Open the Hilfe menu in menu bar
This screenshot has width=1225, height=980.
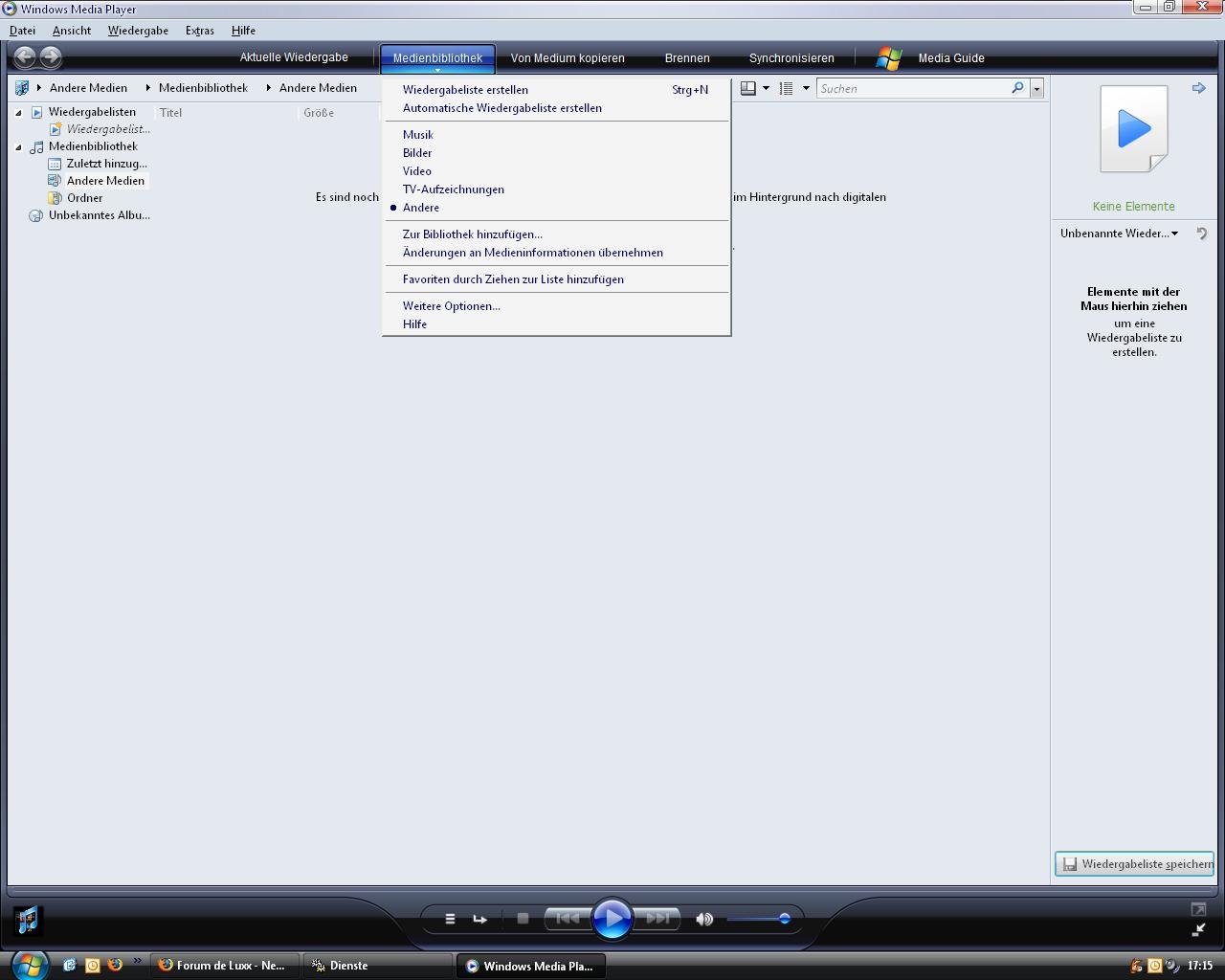pos(243,31)
